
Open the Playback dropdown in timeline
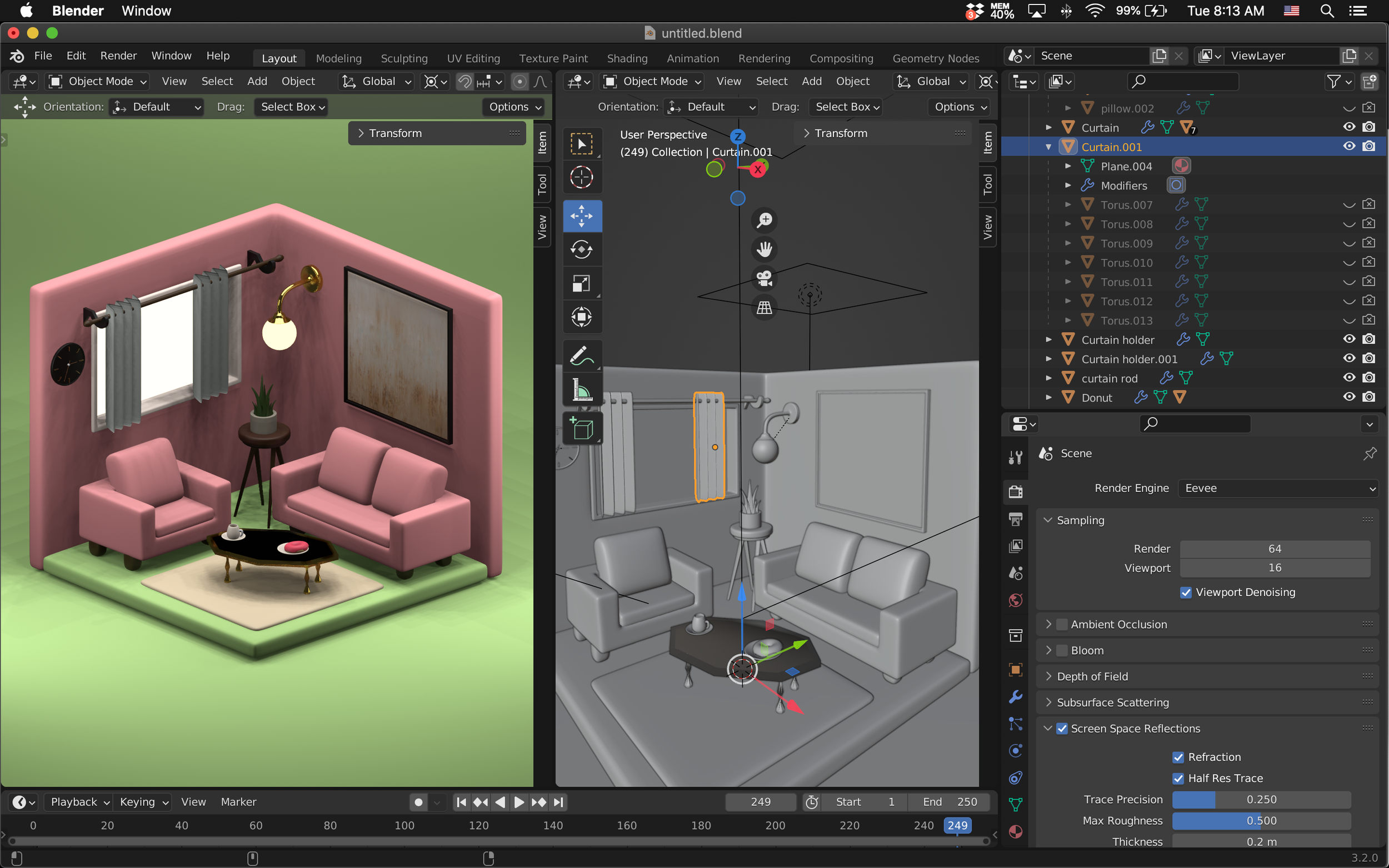79,802
